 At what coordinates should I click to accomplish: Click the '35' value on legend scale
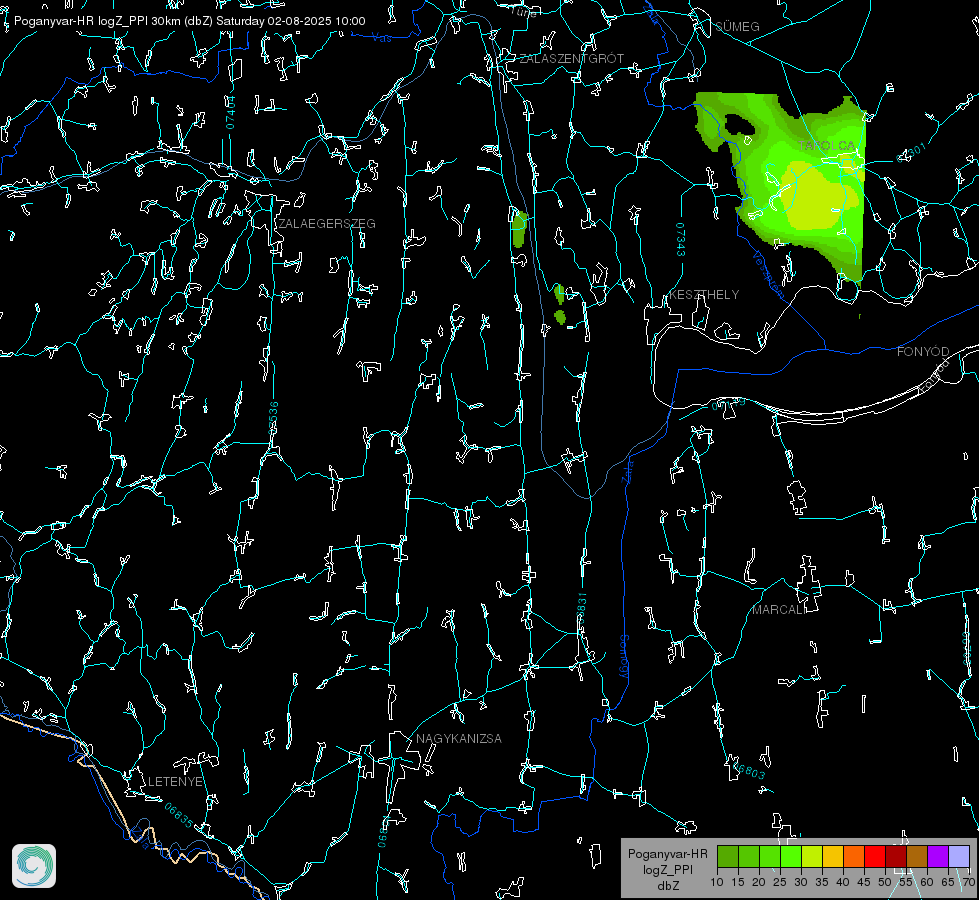[822, 882]
